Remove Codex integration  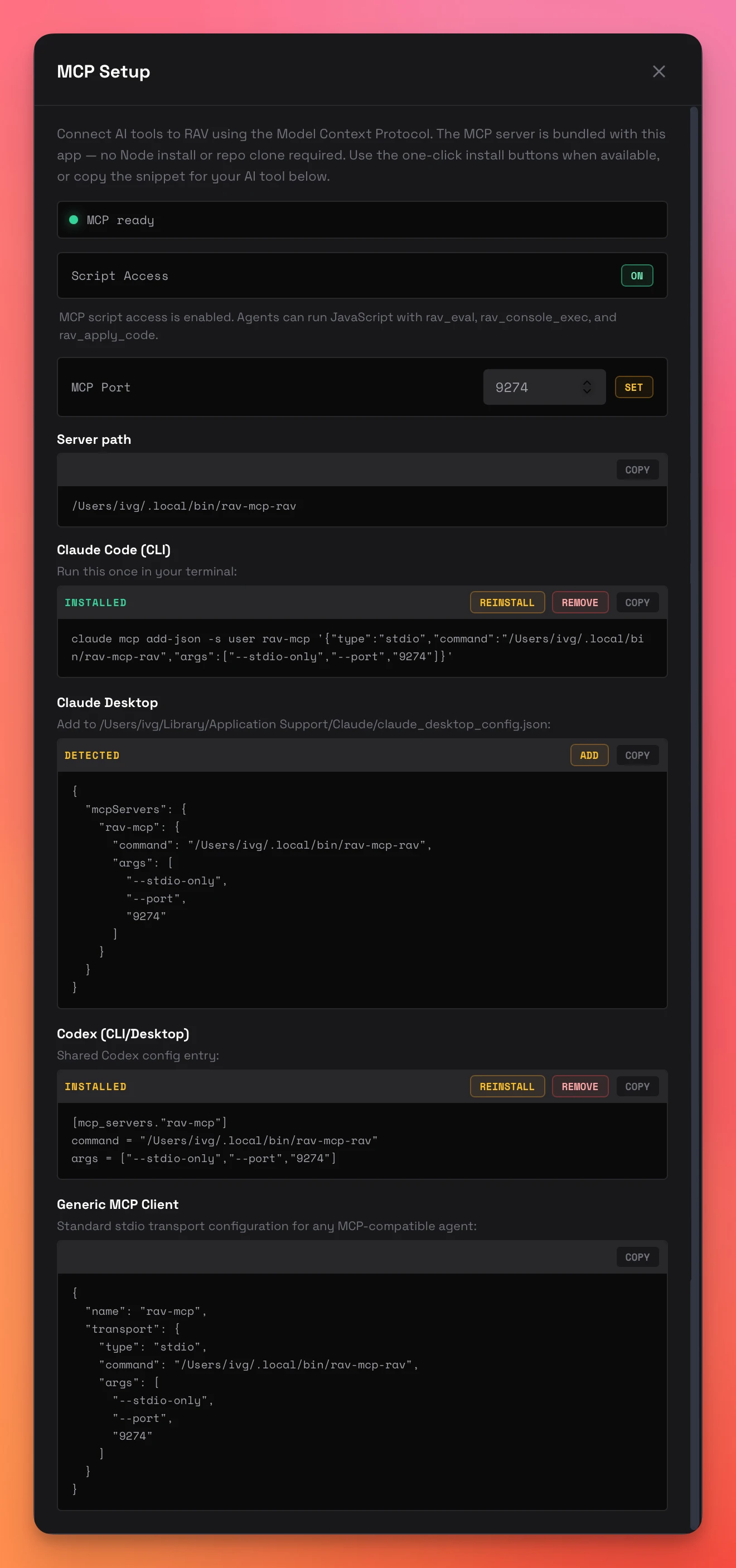[579, 1087]
